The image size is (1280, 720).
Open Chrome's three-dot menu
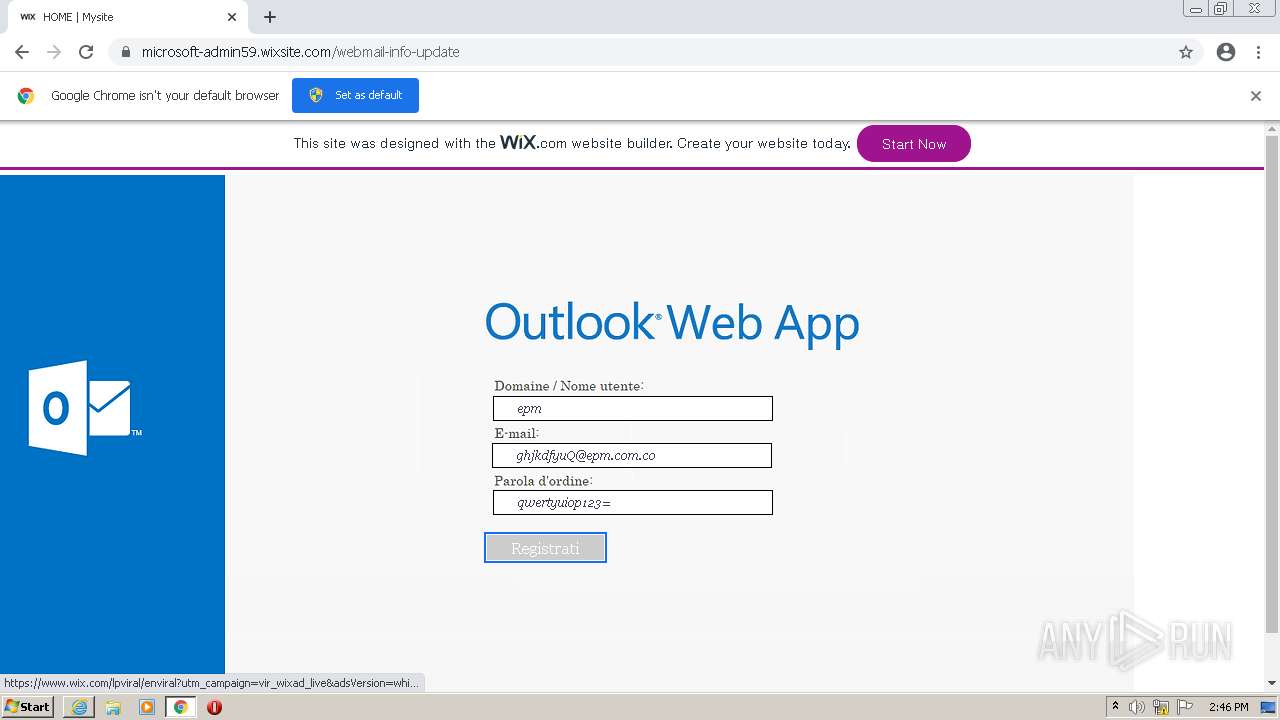click(x=1259, y=52)
